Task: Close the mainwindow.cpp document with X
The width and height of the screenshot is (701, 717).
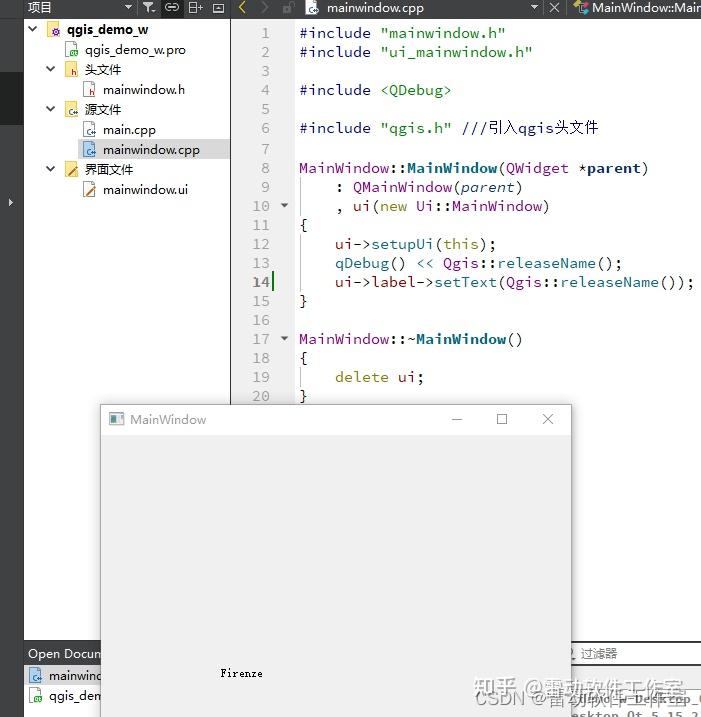Action: pos(554,7)
